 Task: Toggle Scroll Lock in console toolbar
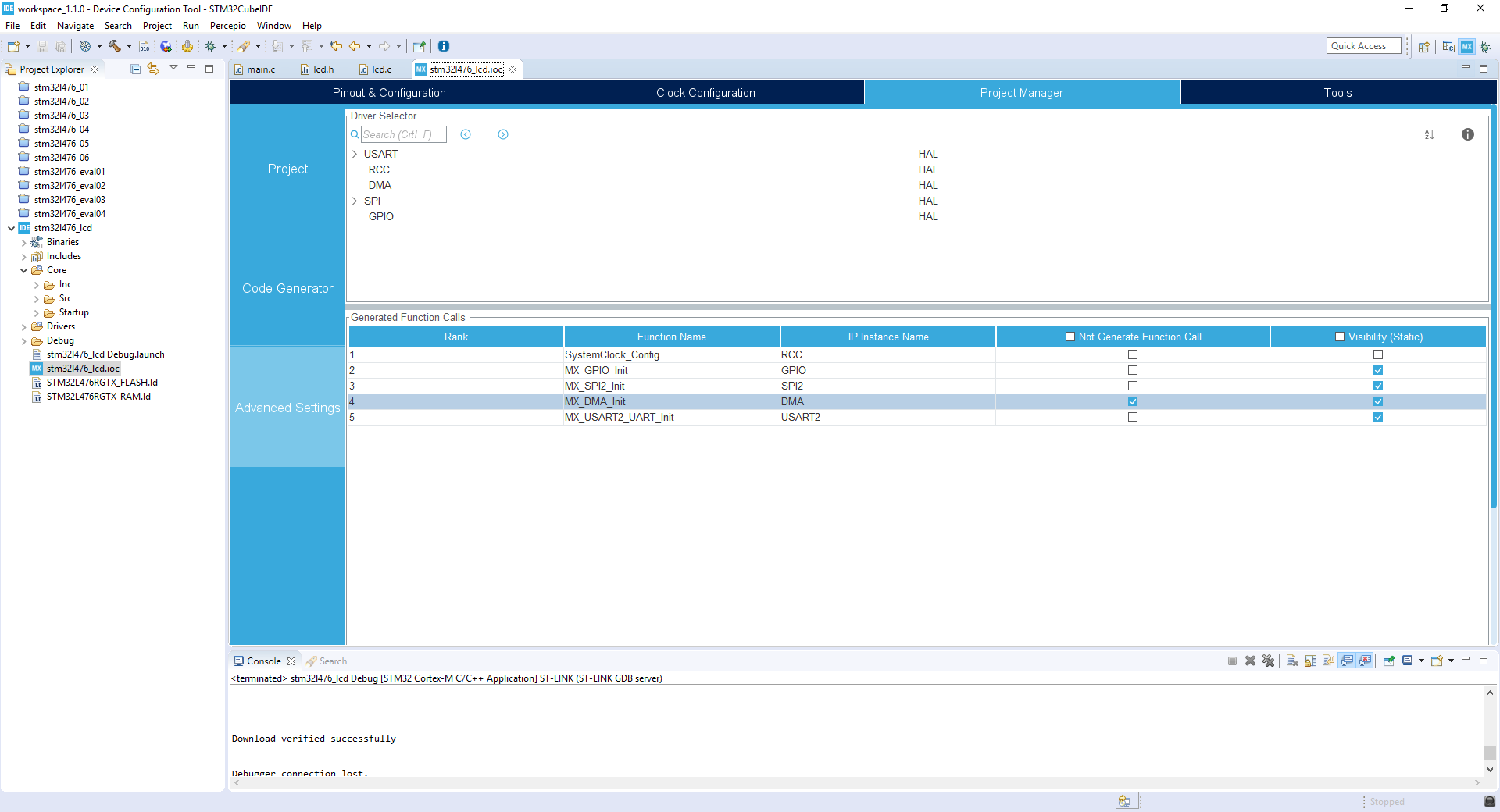1310,661
